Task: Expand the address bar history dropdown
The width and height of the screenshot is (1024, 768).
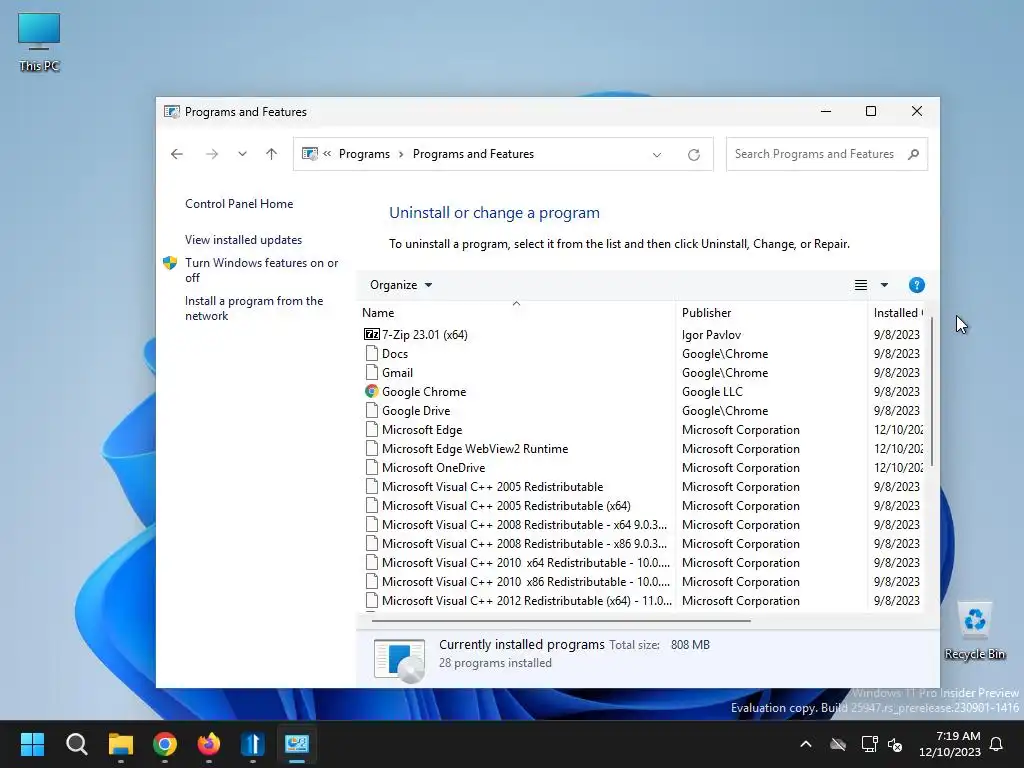Action: pyautogui.click(x=657, y=155)
